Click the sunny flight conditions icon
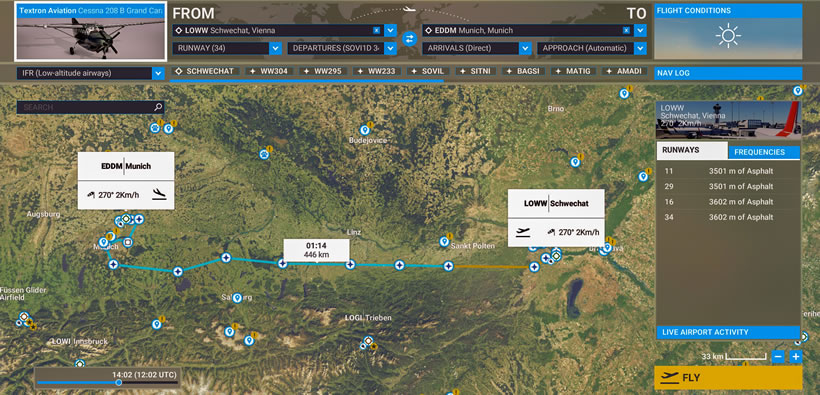The height and width of the screenshot is (395, 820). click(727, 36)
